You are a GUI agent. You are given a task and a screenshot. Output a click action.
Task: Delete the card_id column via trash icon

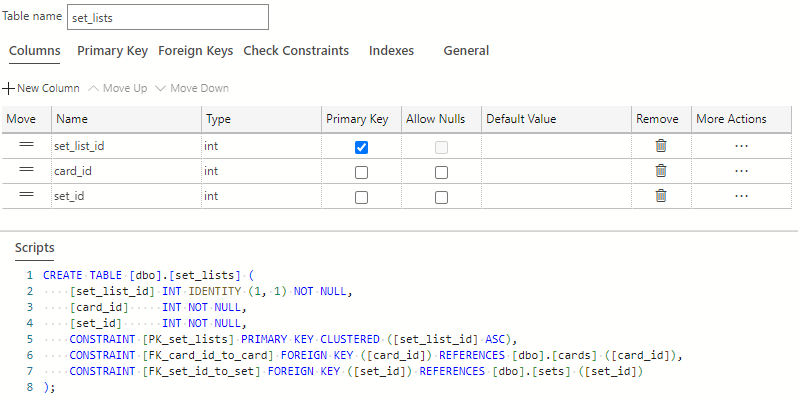point(661,171)
